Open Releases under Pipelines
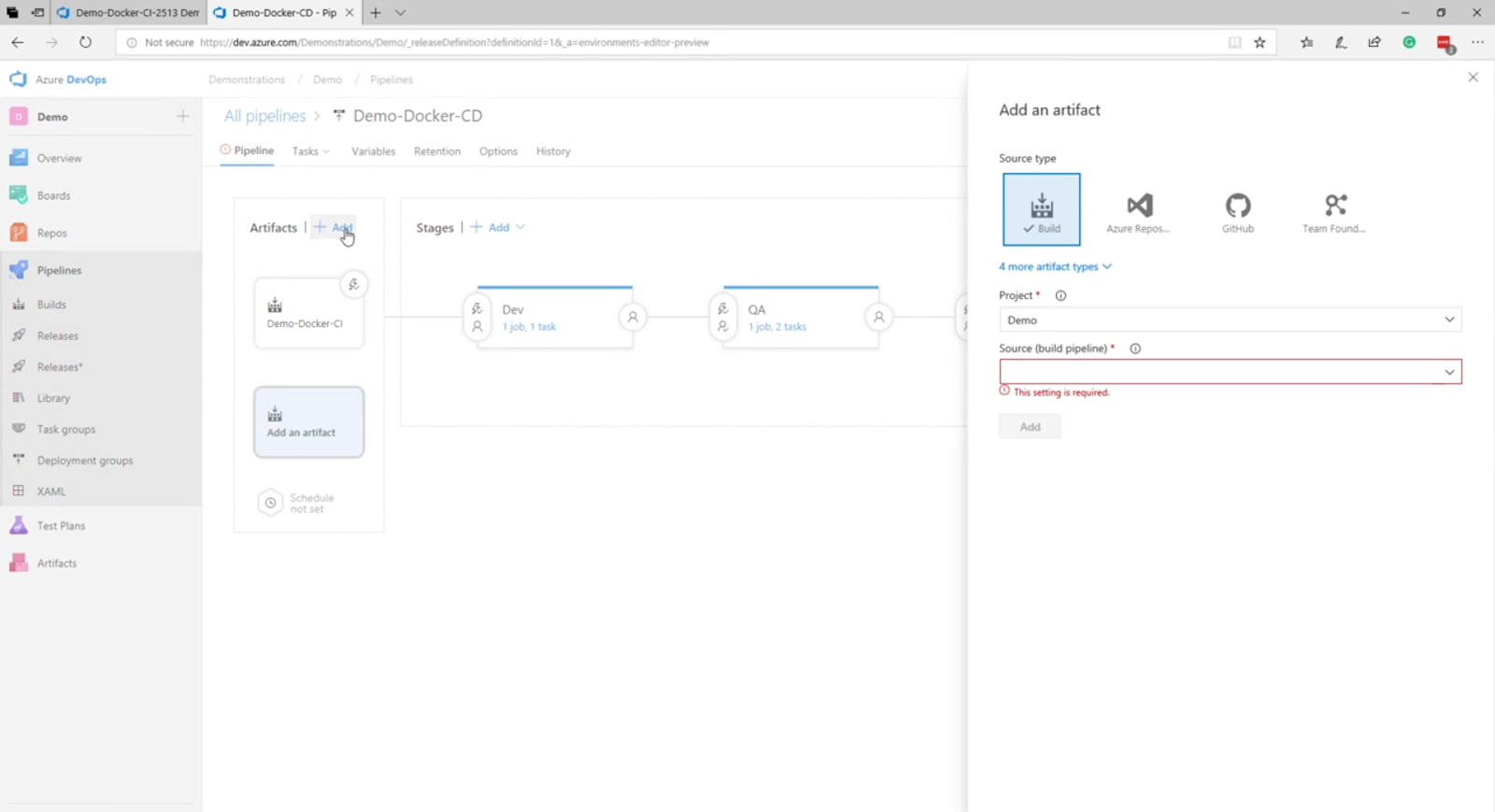 [x=101, y=335]
